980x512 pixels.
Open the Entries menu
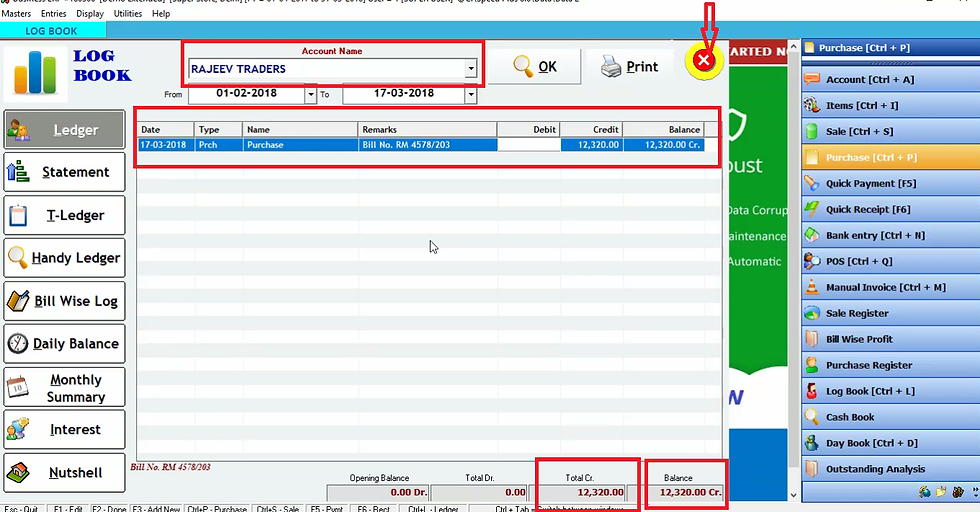pyautogui.click(x=54, y=13)
